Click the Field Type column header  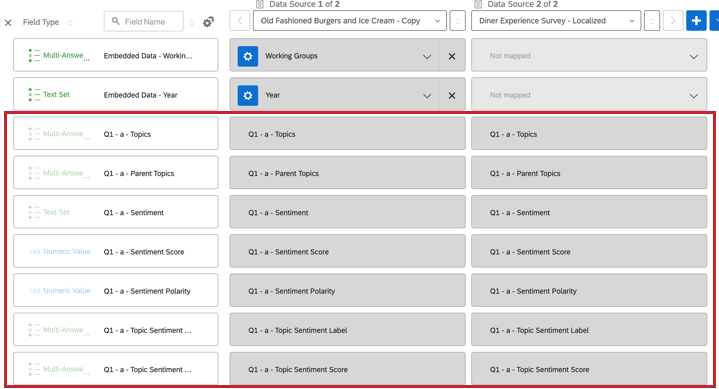41,22
